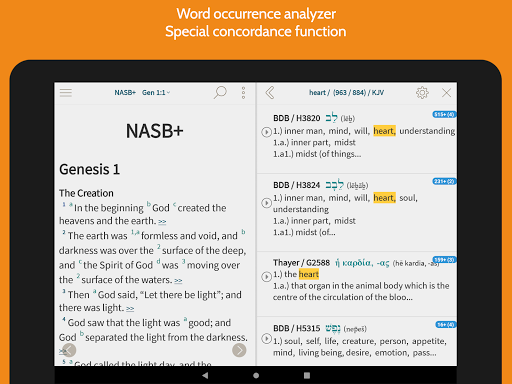This screenshot has width=512, height=384.
Task: Expand the BDB H5315 entry arrow
Action: [266, 338]
